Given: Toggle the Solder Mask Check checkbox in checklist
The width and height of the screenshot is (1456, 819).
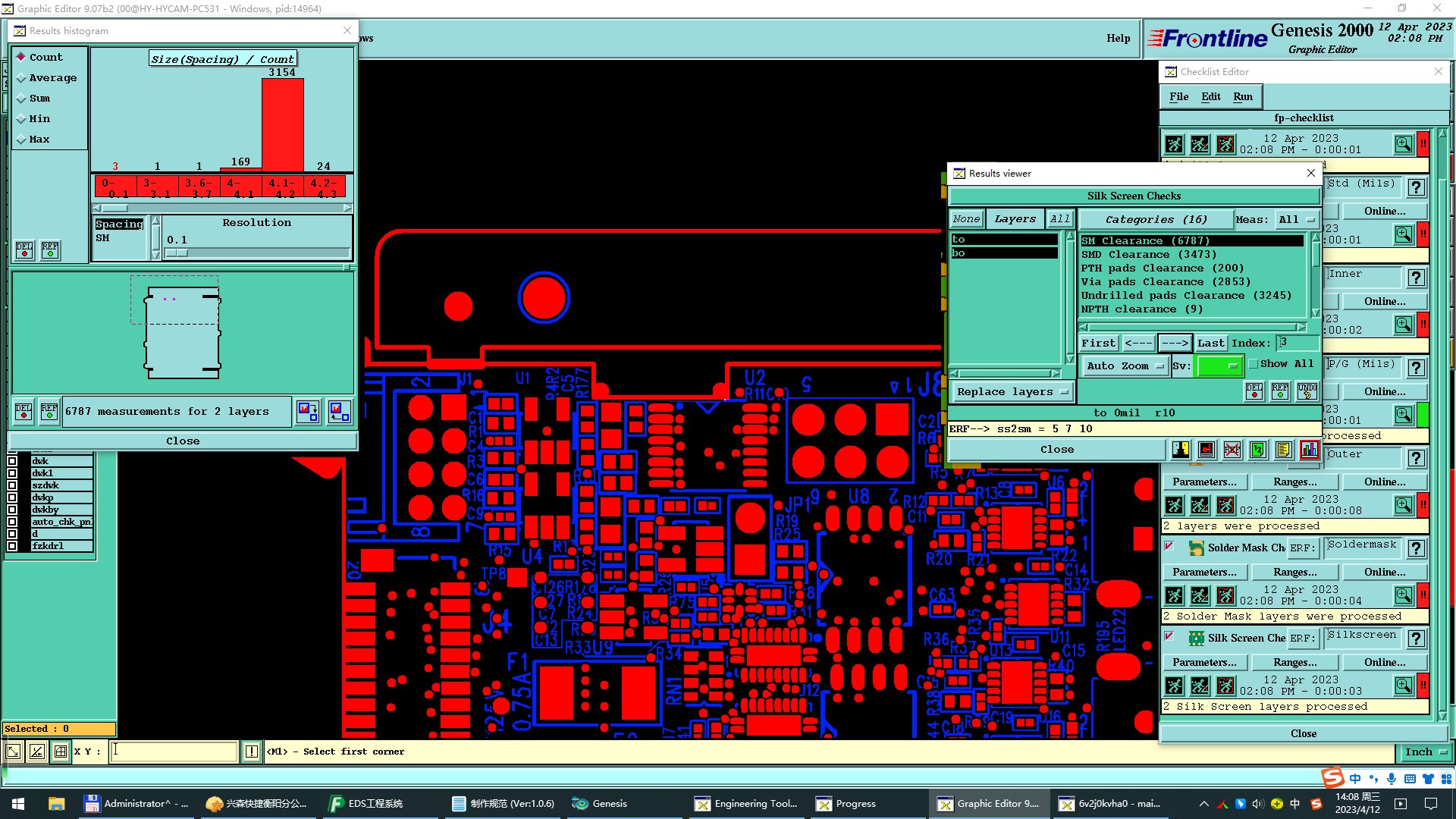Looking at the screenshot, I should point(1169,547).
